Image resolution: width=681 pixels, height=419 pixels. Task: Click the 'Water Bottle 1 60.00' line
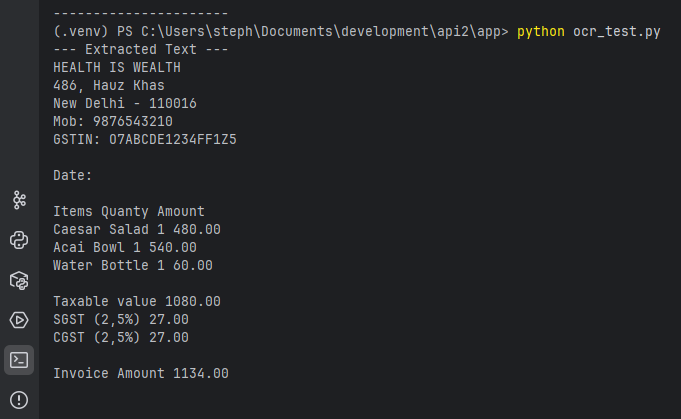133,266
